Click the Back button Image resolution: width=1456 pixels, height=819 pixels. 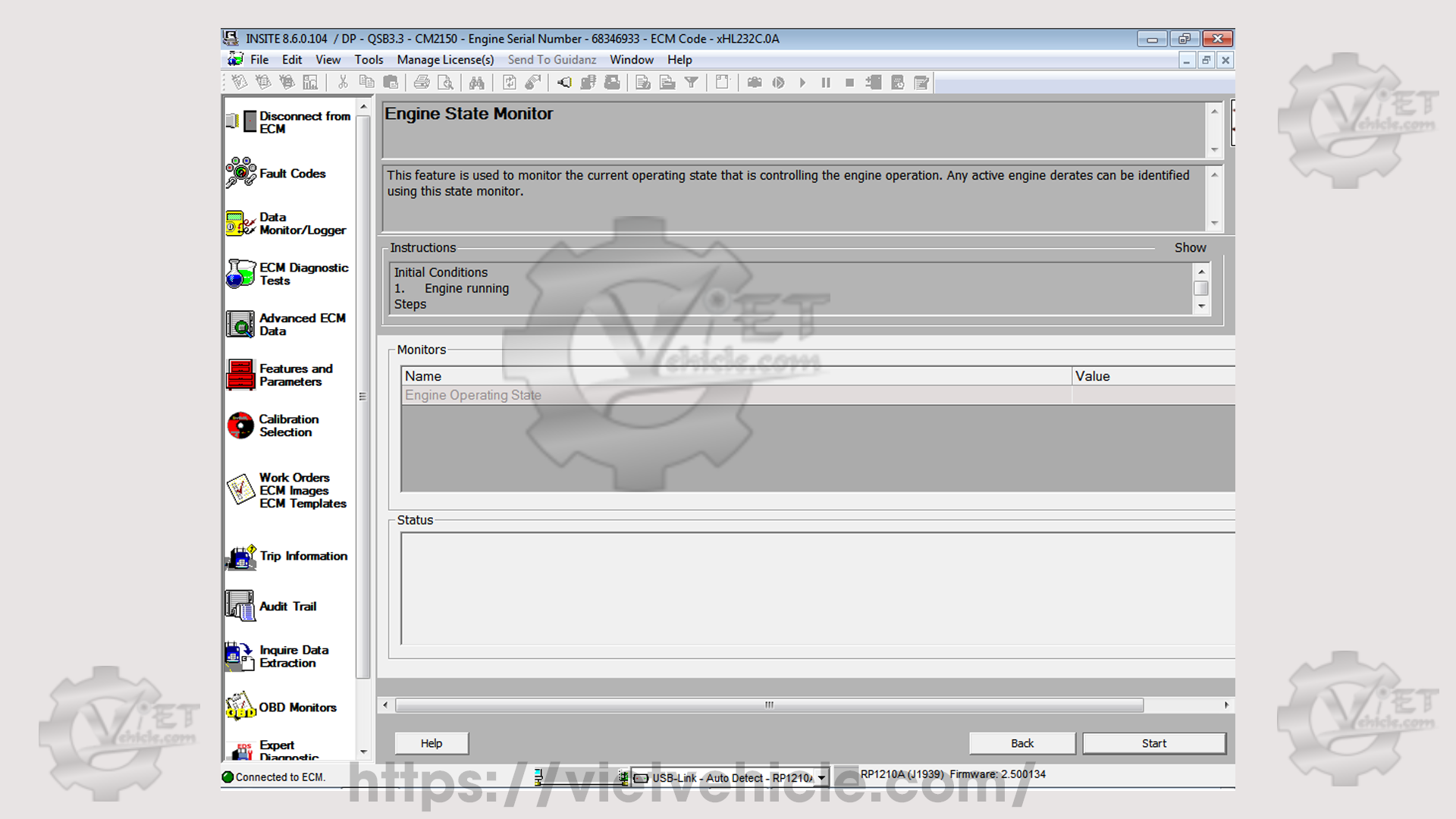[x=1021, y=743]
